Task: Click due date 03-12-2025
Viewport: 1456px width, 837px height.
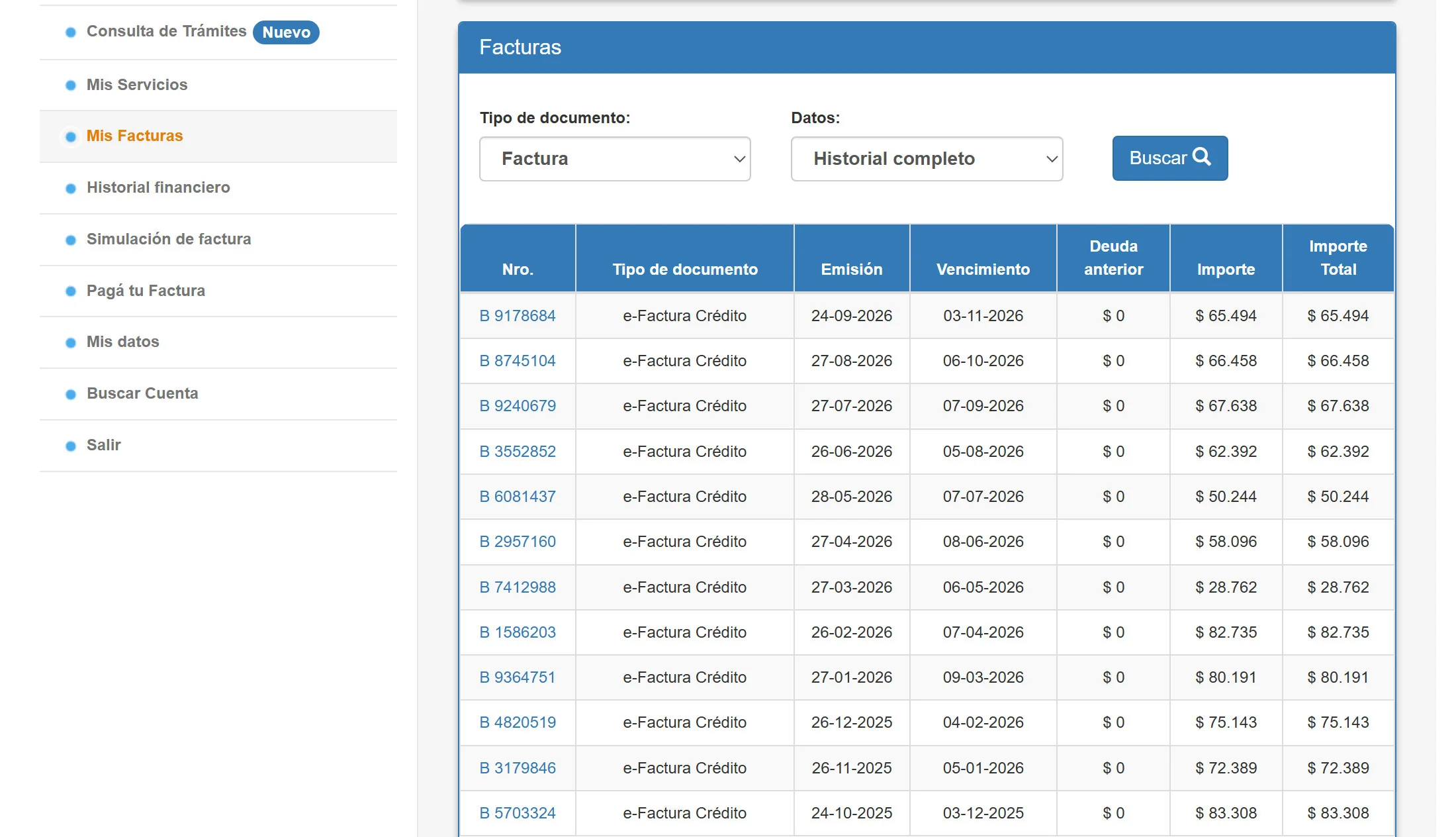Action: tap(983, 813)
